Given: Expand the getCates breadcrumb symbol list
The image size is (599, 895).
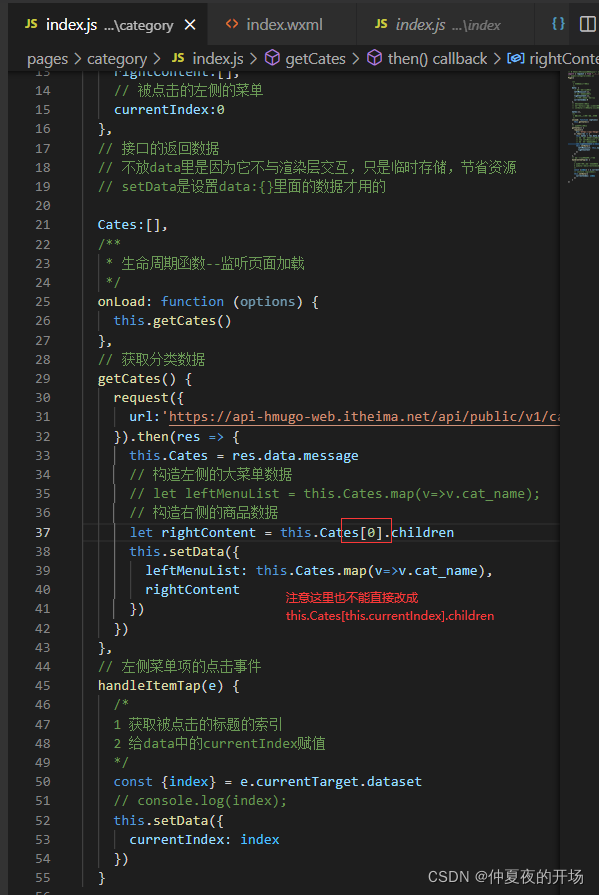Looking at the screenshot, I should (315, 58).
